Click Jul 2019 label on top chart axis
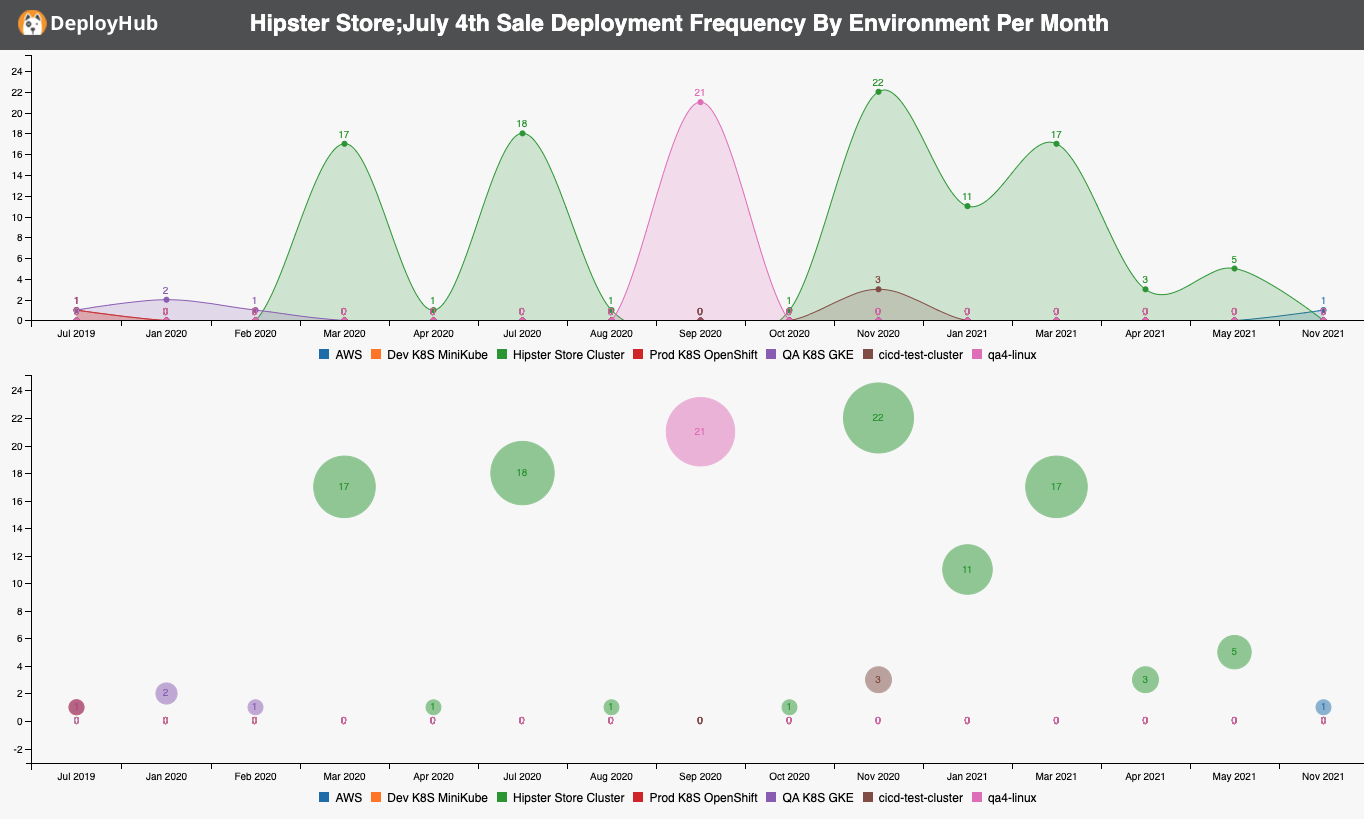1364x819 pixels. (x=77, y=333)
